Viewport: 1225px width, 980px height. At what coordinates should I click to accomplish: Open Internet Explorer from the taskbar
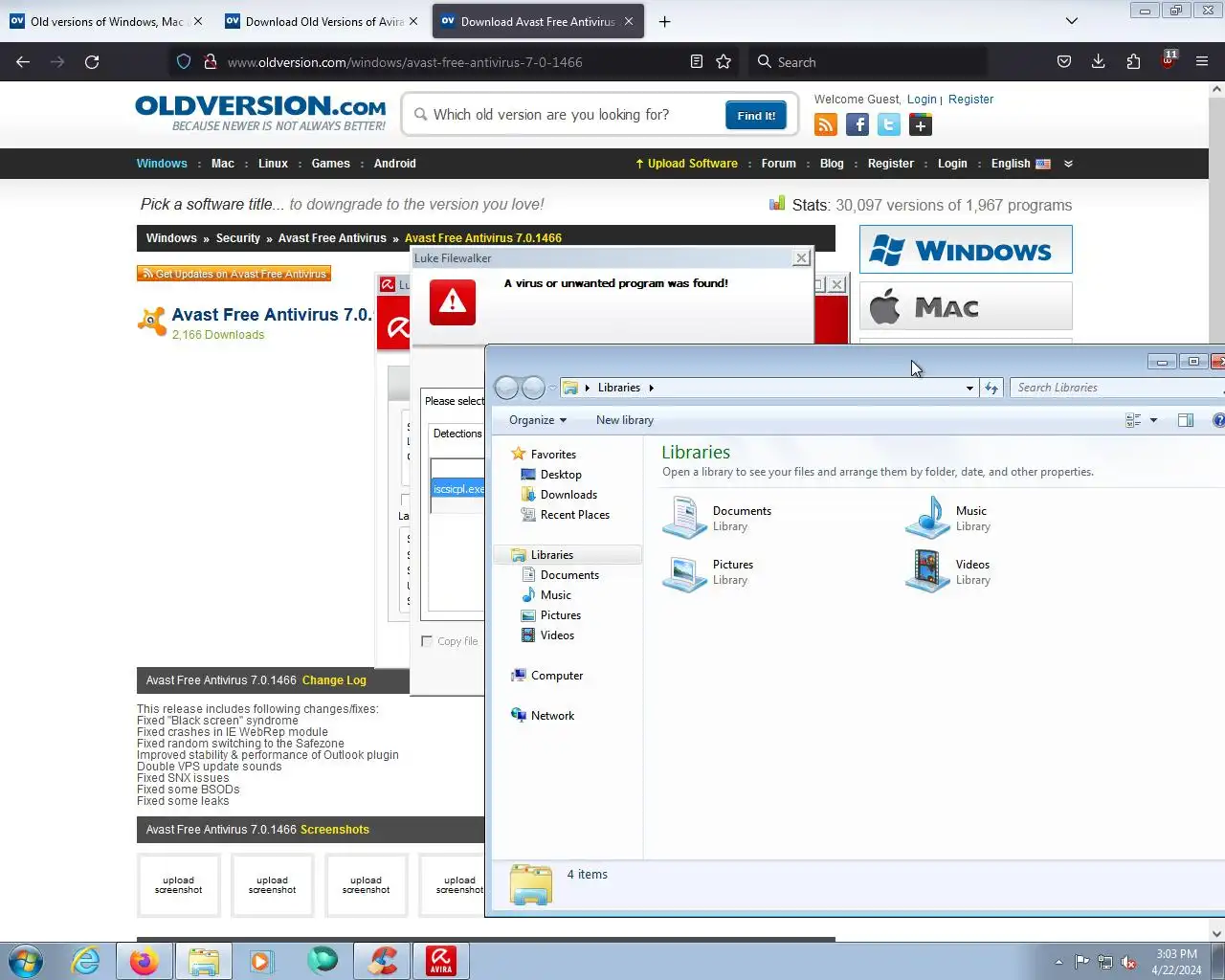[x=86, y=961]
